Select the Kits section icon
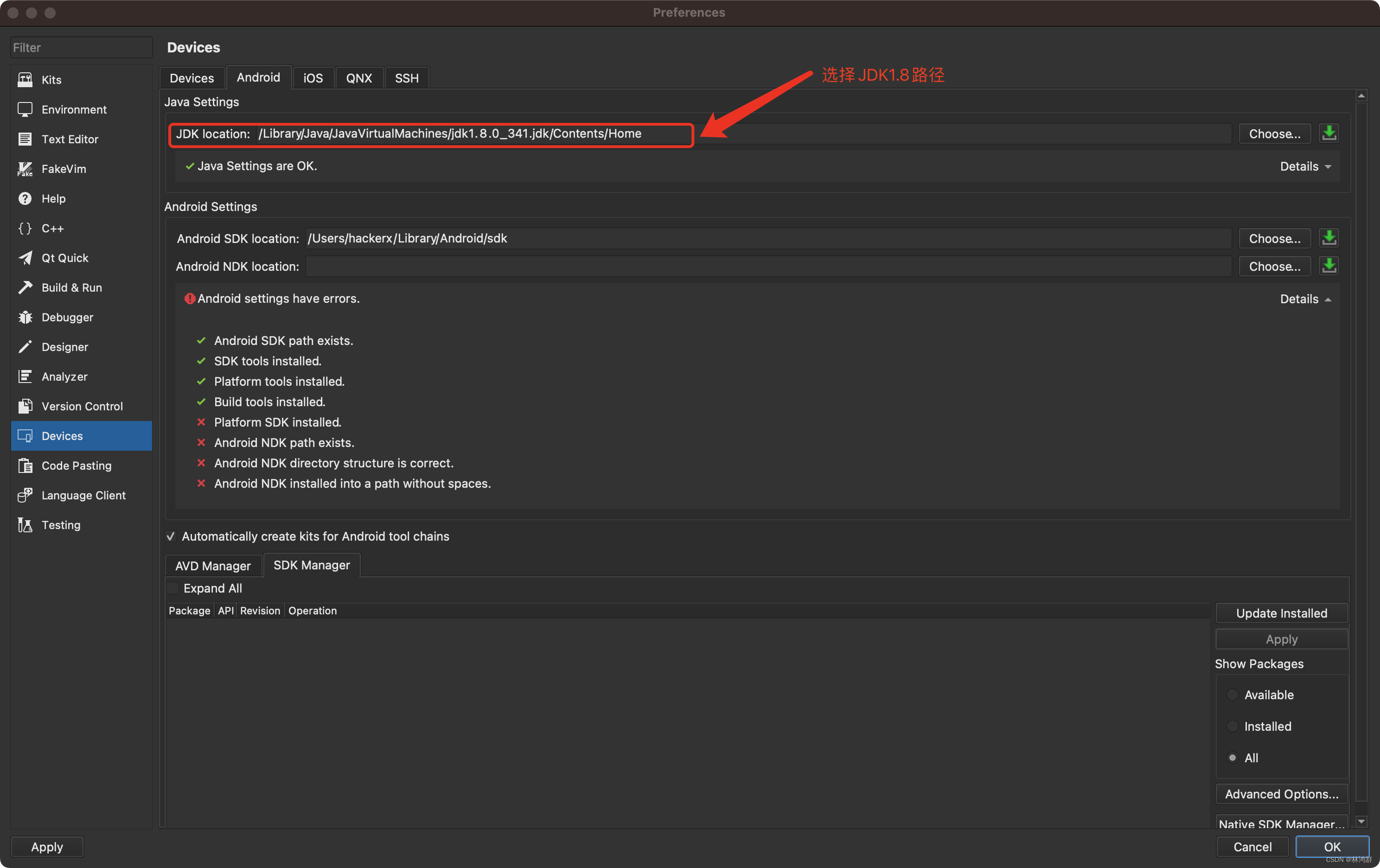 (x=25, y=80)
